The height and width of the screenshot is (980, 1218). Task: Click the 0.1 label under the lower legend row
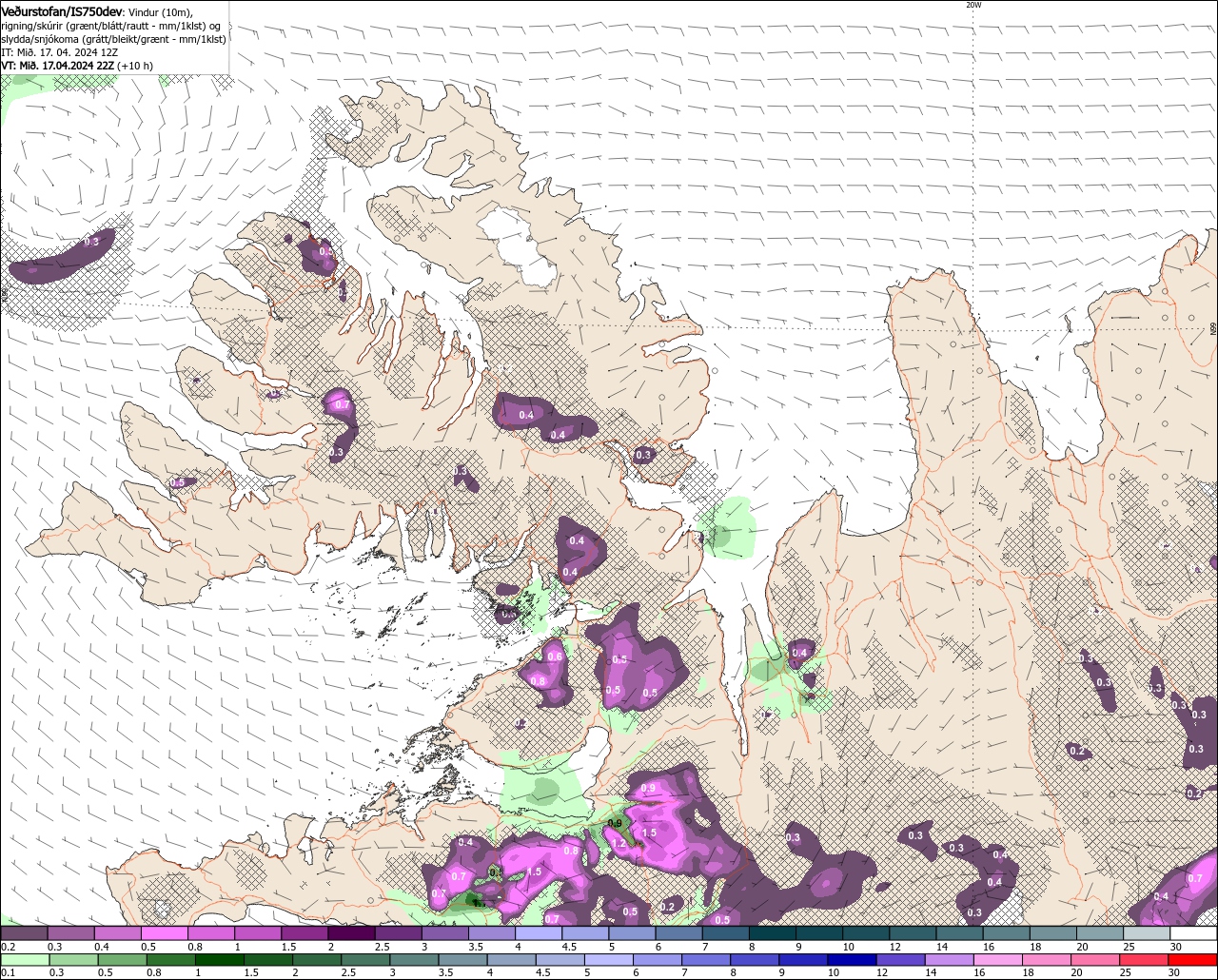pos(8,972)
